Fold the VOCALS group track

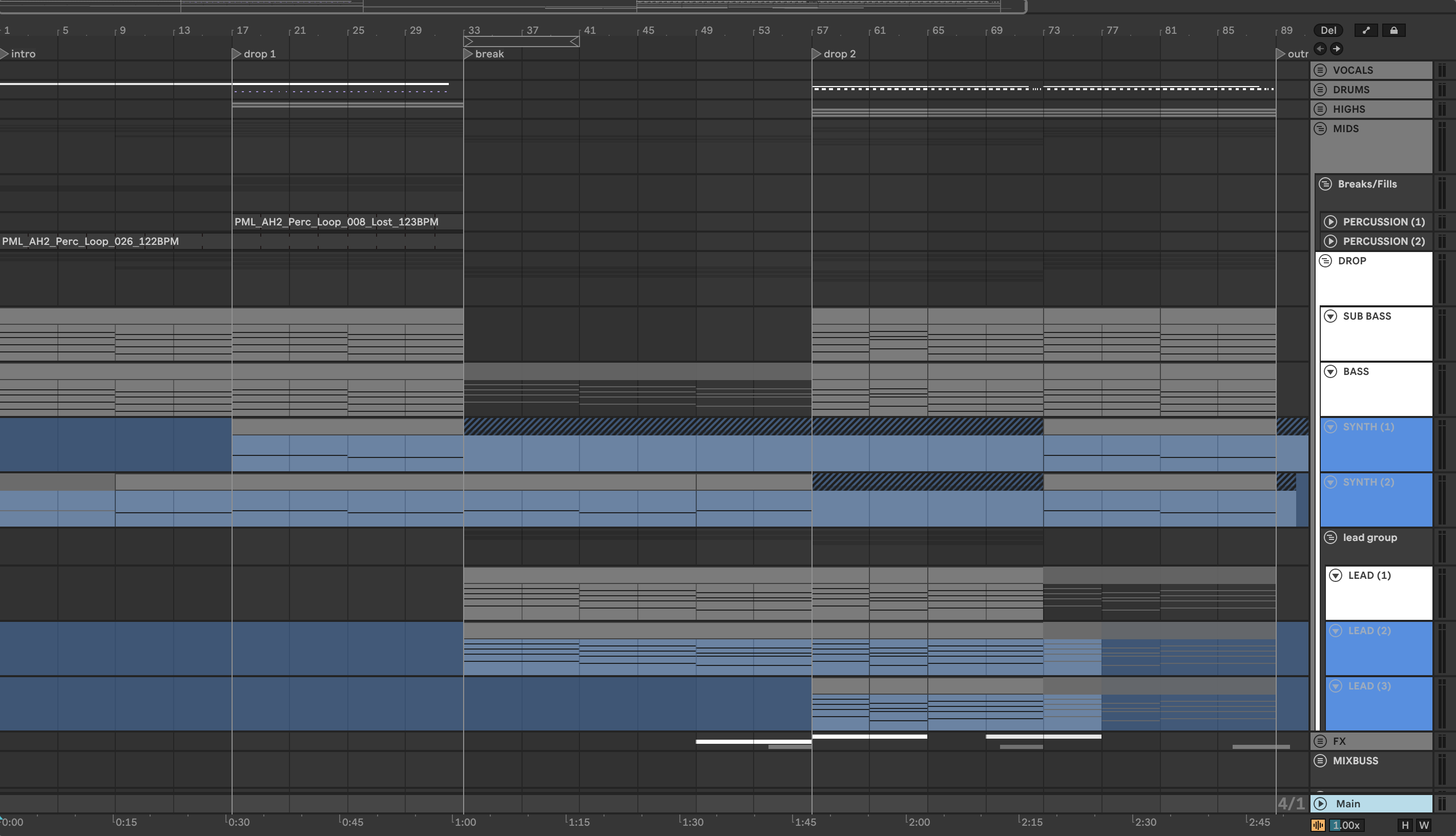(1321, 70)
